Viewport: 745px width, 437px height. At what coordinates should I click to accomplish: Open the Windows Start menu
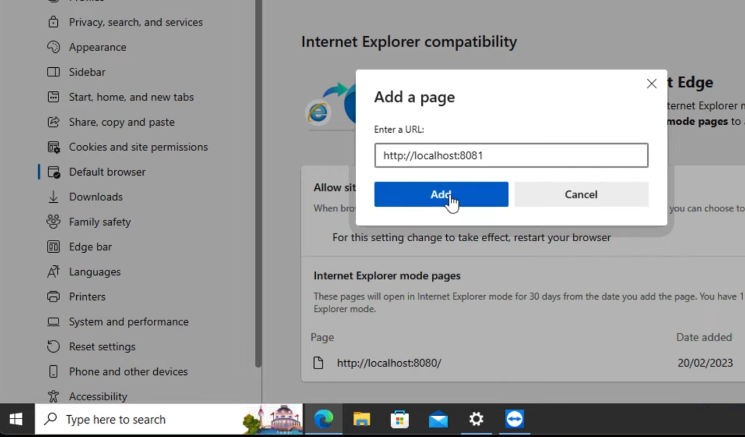click(x=16, y=419)
